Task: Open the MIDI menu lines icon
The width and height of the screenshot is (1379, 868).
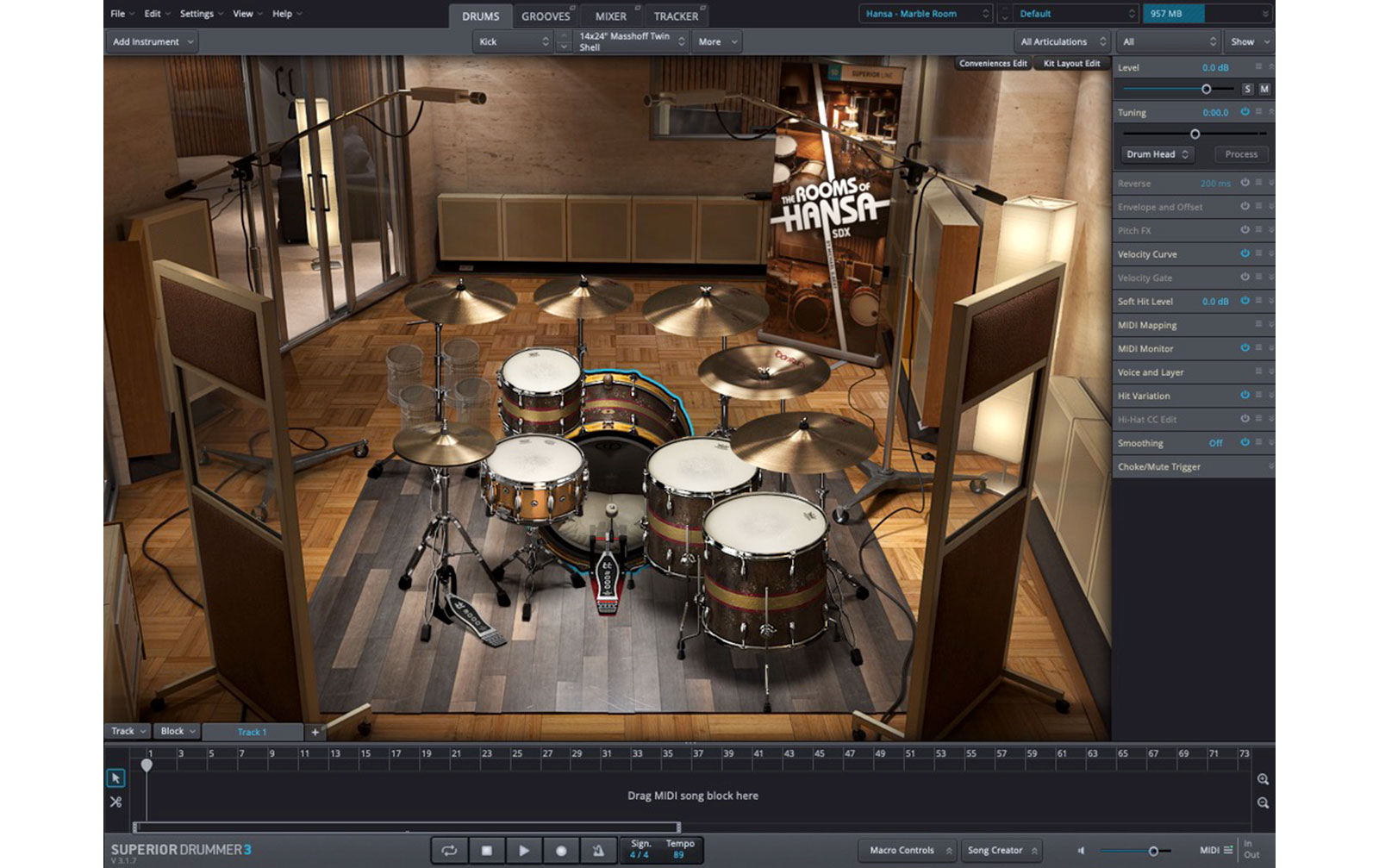Action: [x=1228, y=850]
